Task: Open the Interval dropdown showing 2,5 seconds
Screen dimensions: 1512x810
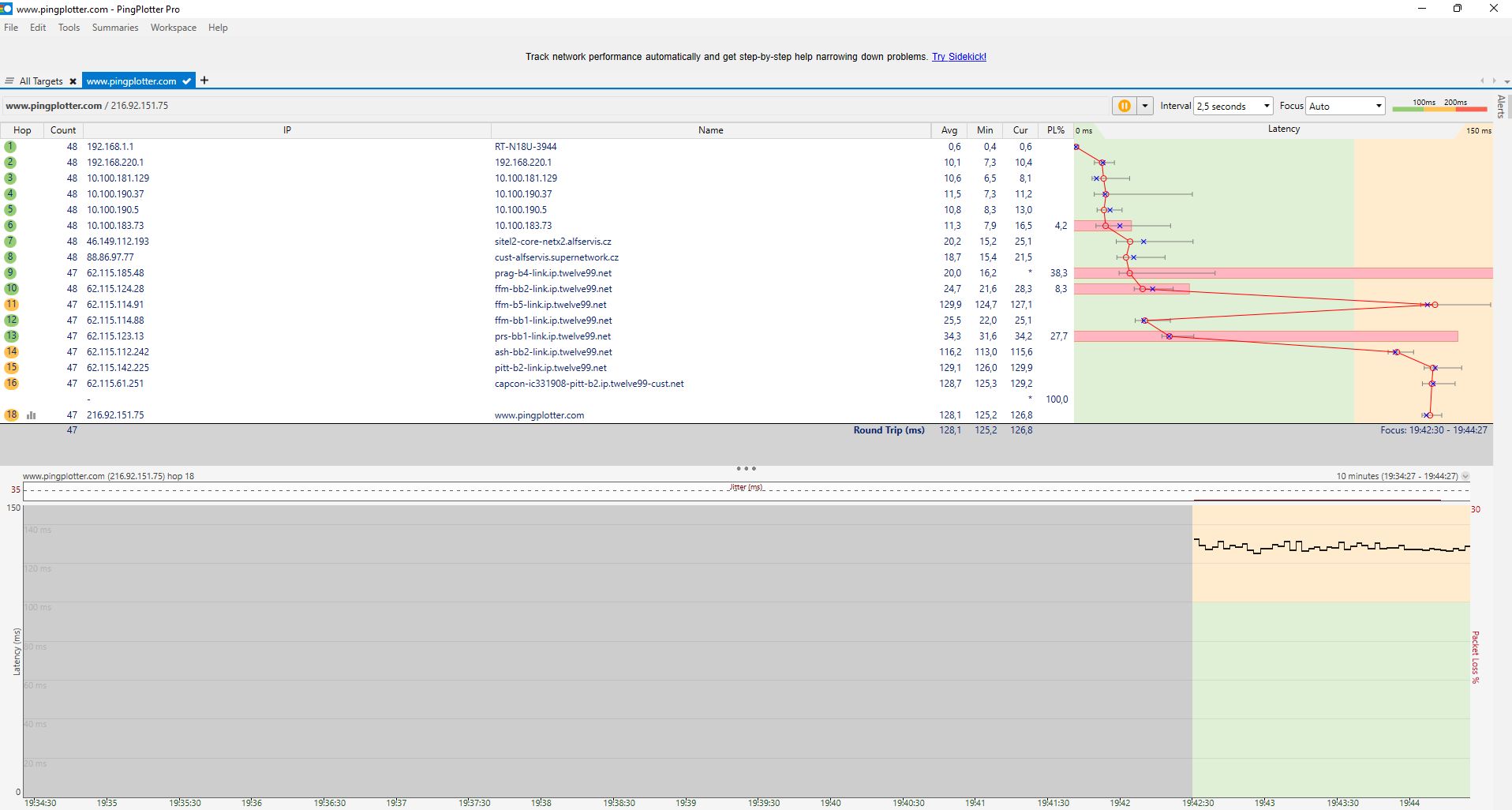Action: point(1233,106)
